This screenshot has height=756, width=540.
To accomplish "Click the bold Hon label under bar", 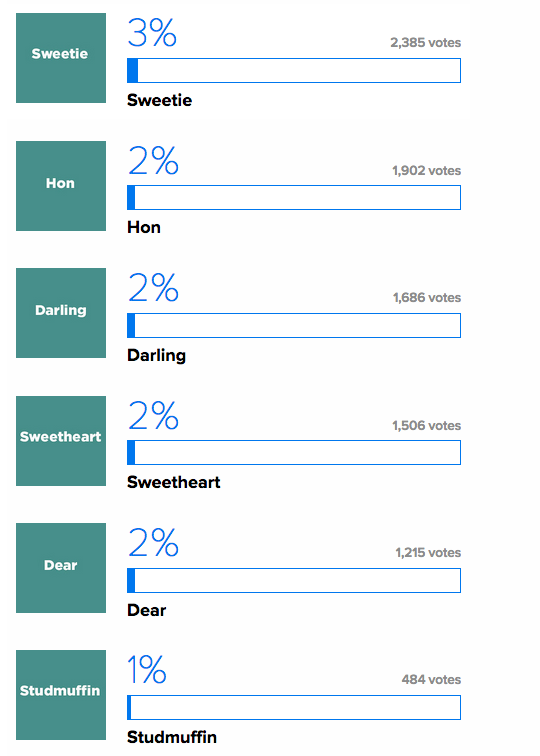I will 144,227.
